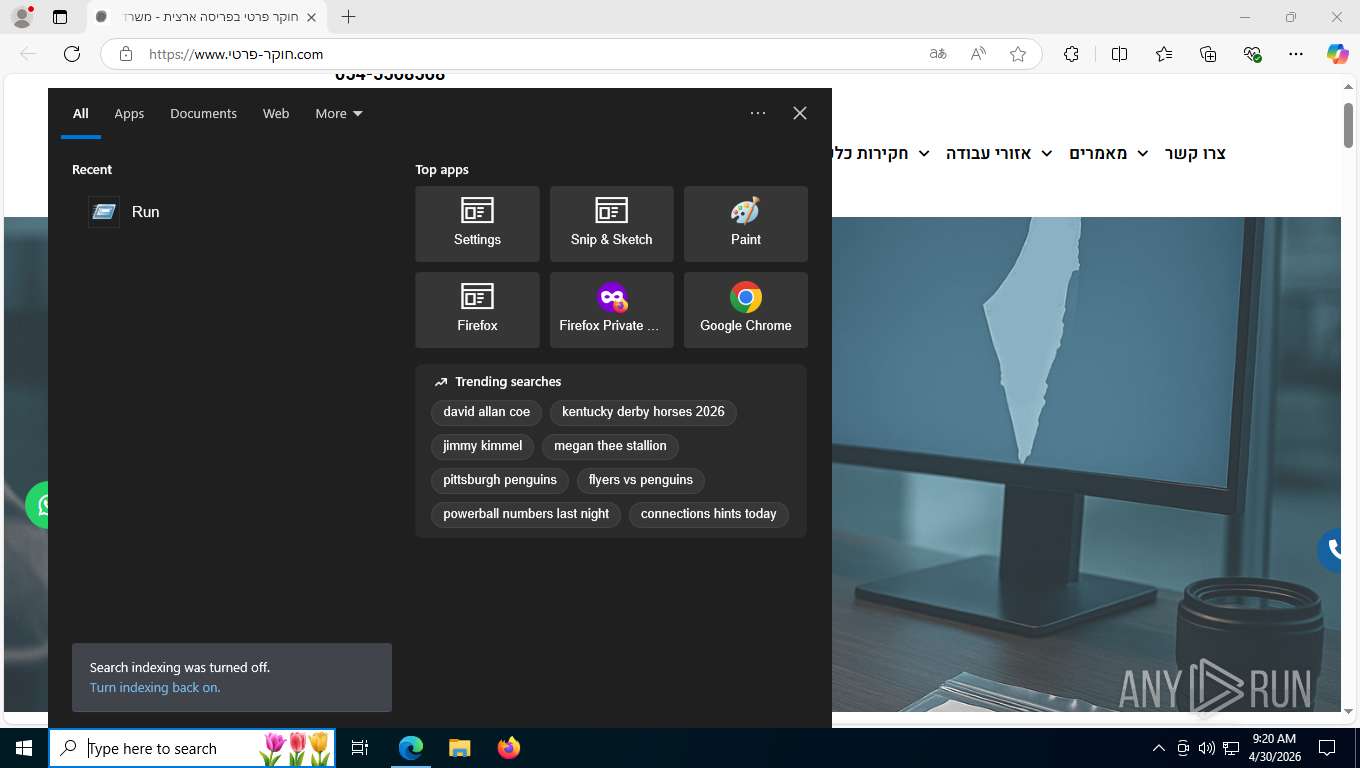Search trending jimmy kimmel
This screenshot has width=1360, height=768.
(x=483, y=446)
